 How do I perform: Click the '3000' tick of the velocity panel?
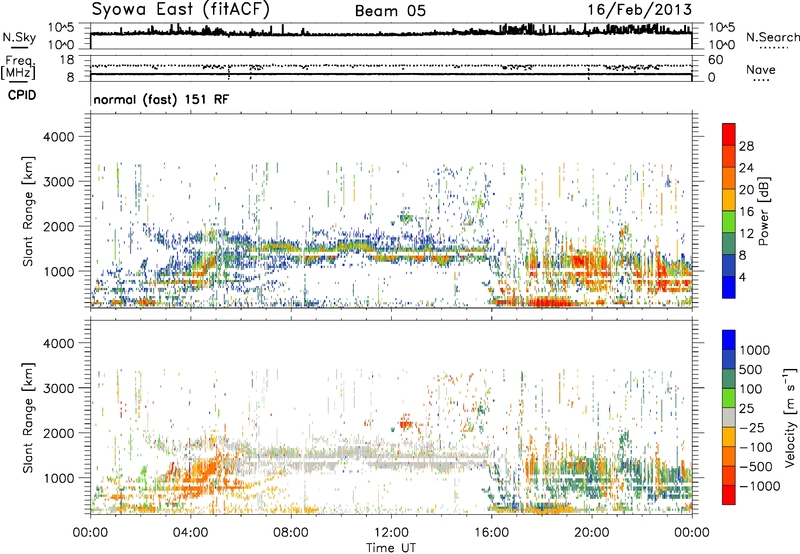59,388
